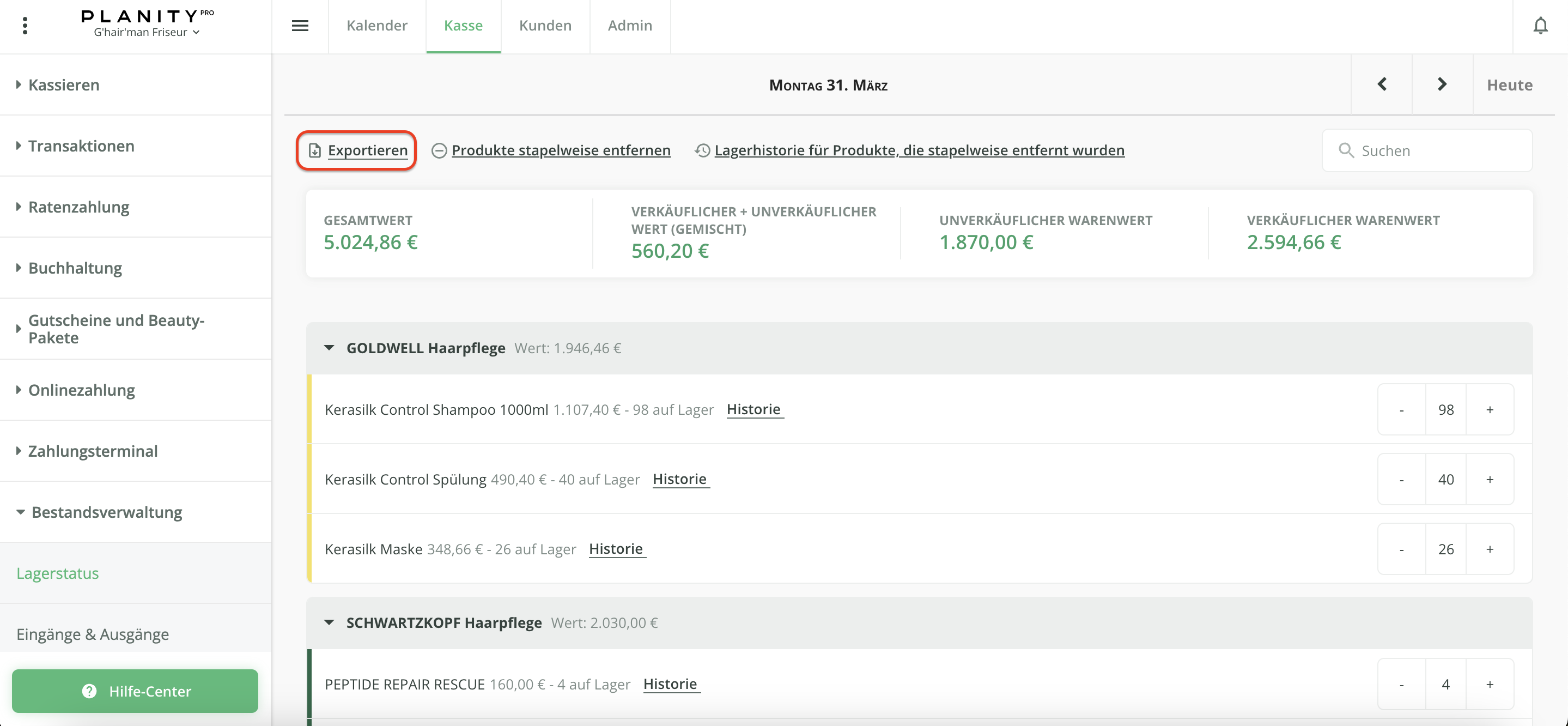Open the three-dot options menu
This screenshot has width=1568, height=726.
pyautogui.click(x=25, y=26)
